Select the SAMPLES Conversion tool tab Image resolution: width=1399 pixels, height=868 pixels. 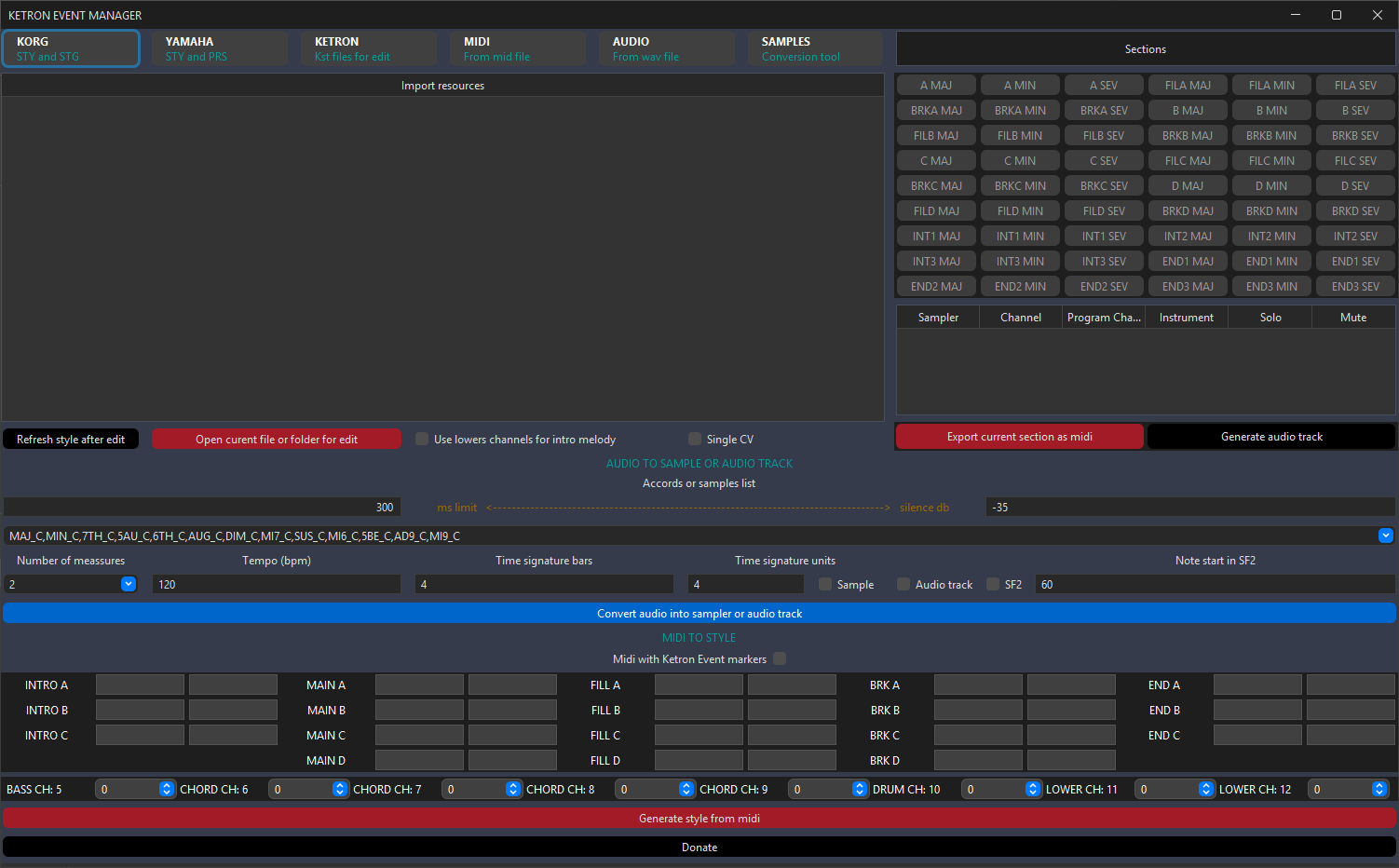tap(815, 48)
